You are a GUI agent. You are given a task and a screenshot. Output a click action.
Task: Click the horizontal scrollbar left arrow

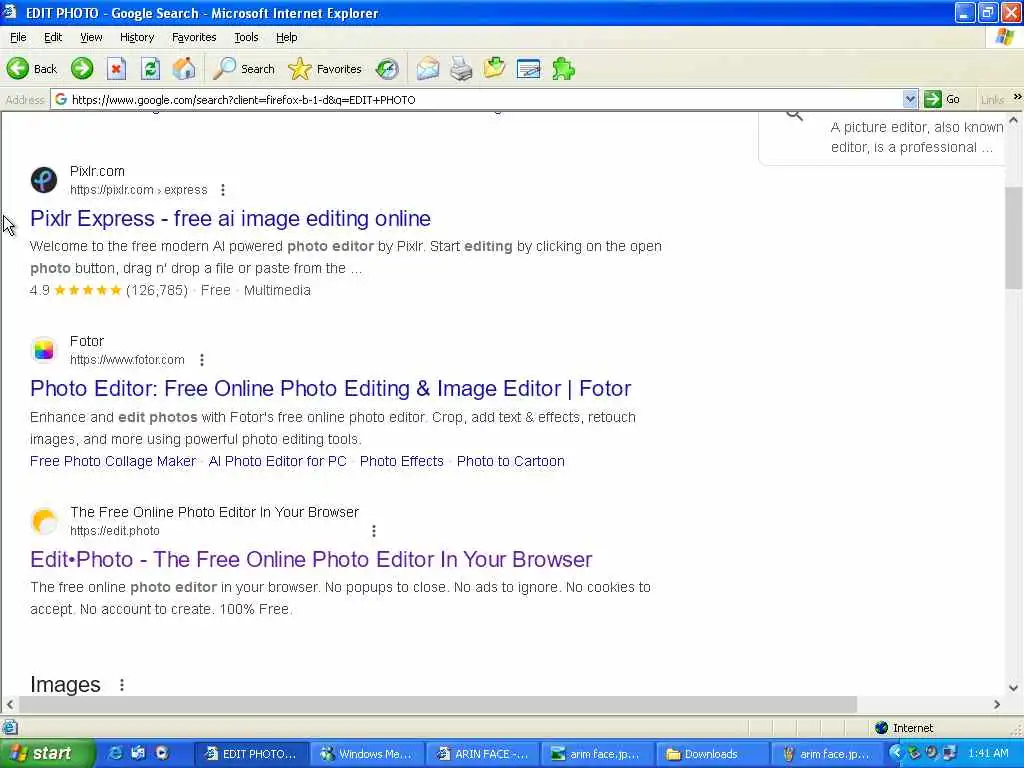point(9,705)
